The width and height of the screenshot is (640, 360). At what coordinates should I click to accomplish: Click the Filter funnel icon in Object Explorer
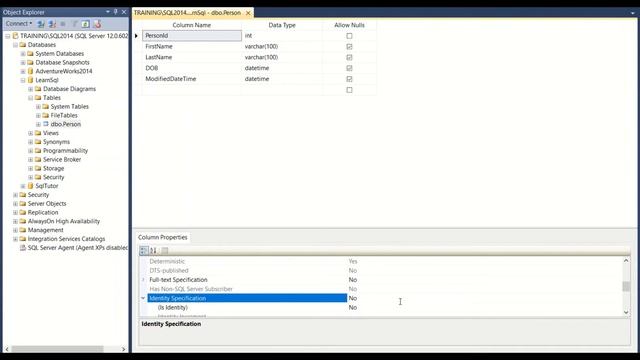click(x=74, y=24)
